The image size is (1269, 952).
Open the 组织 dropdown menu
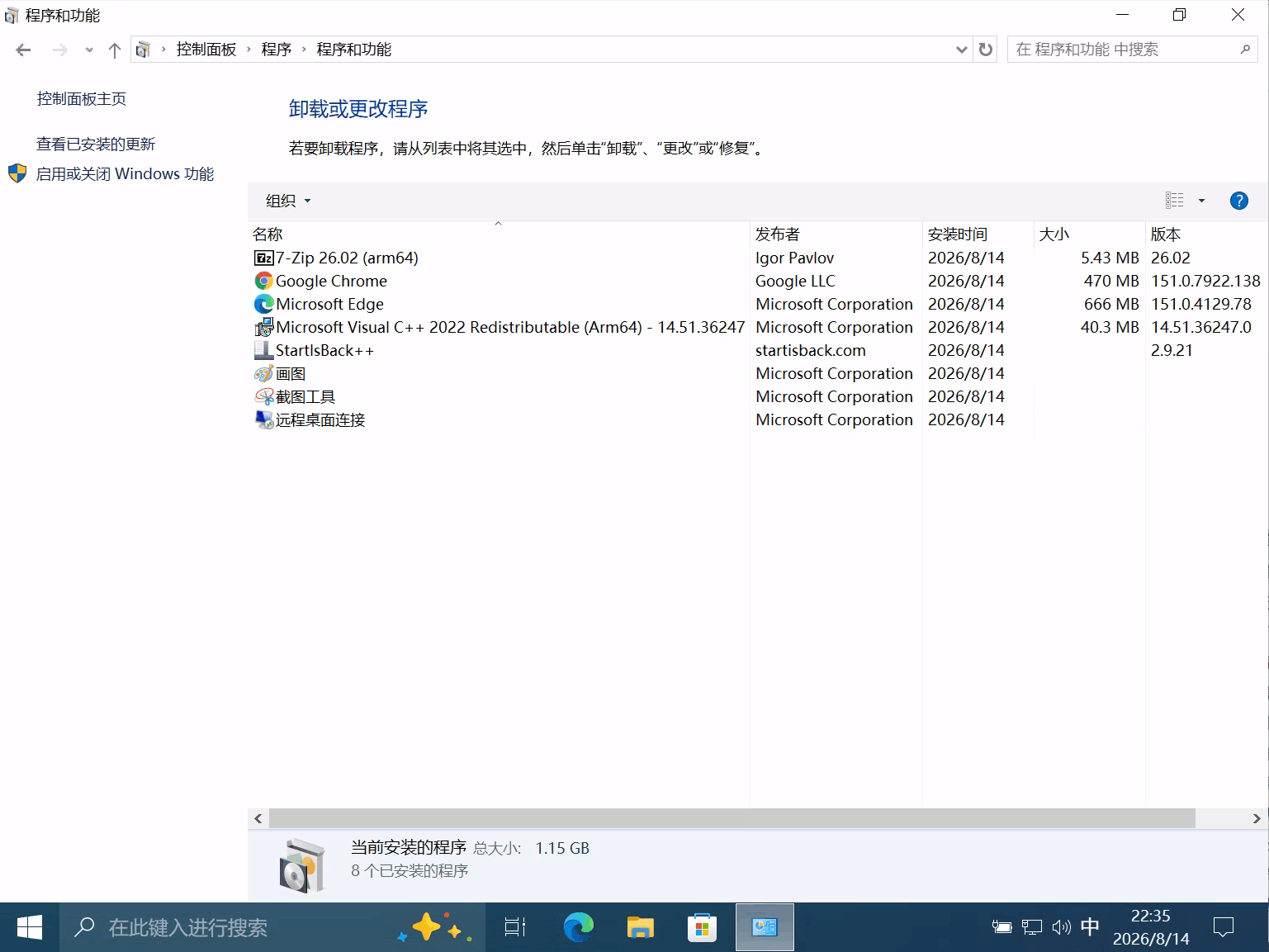pyautogui.click(x=288, y=201)
